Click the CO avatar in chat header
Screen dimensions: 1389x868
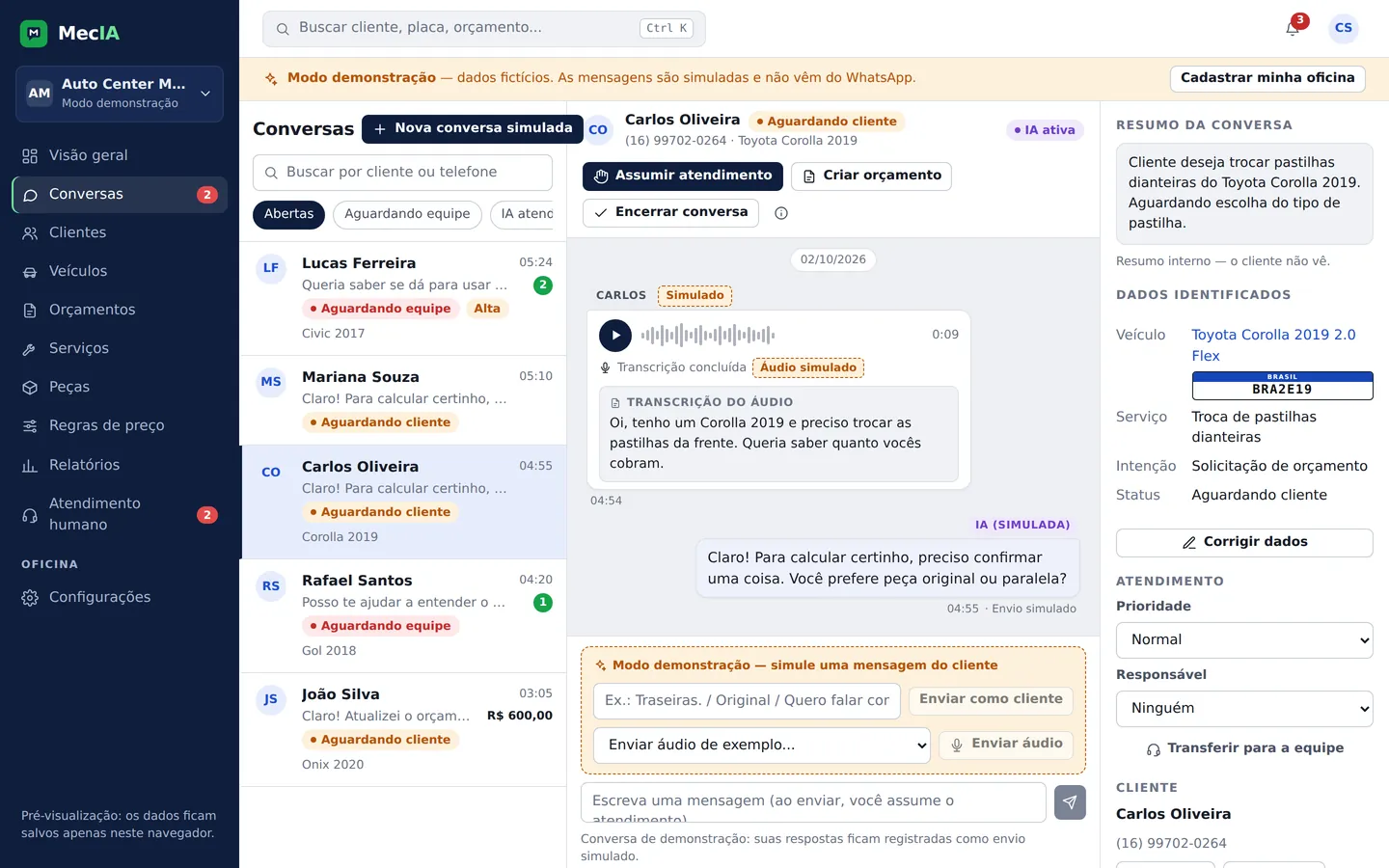[x=598, y=129]
